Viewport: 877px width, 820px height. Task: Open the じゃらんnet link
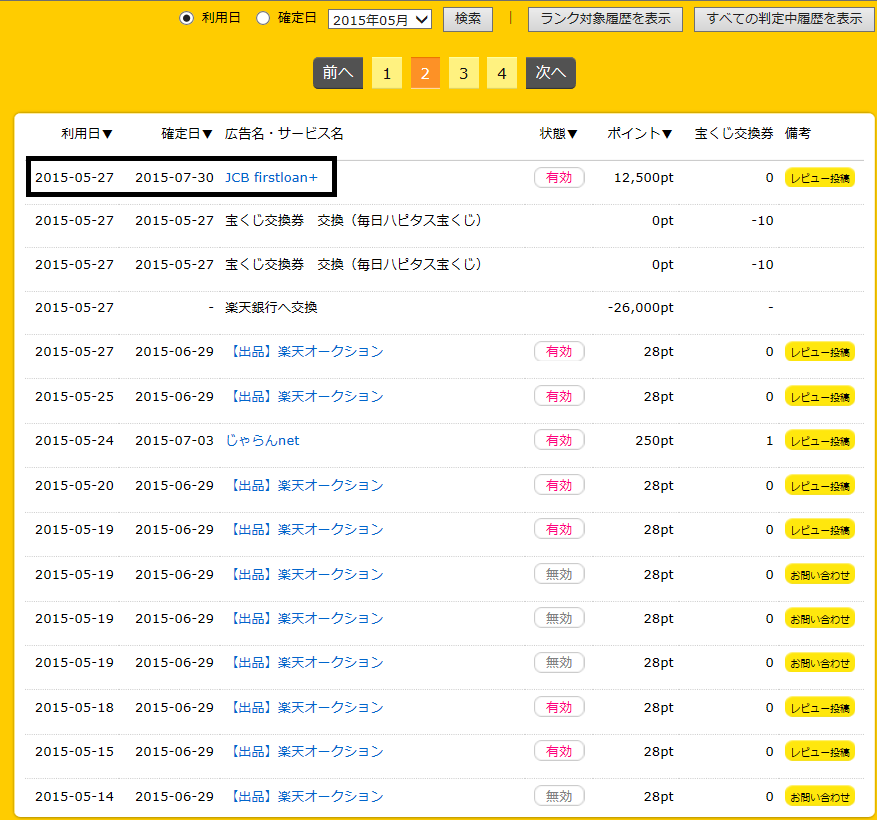pyautogui.click(x=262, y=441)
